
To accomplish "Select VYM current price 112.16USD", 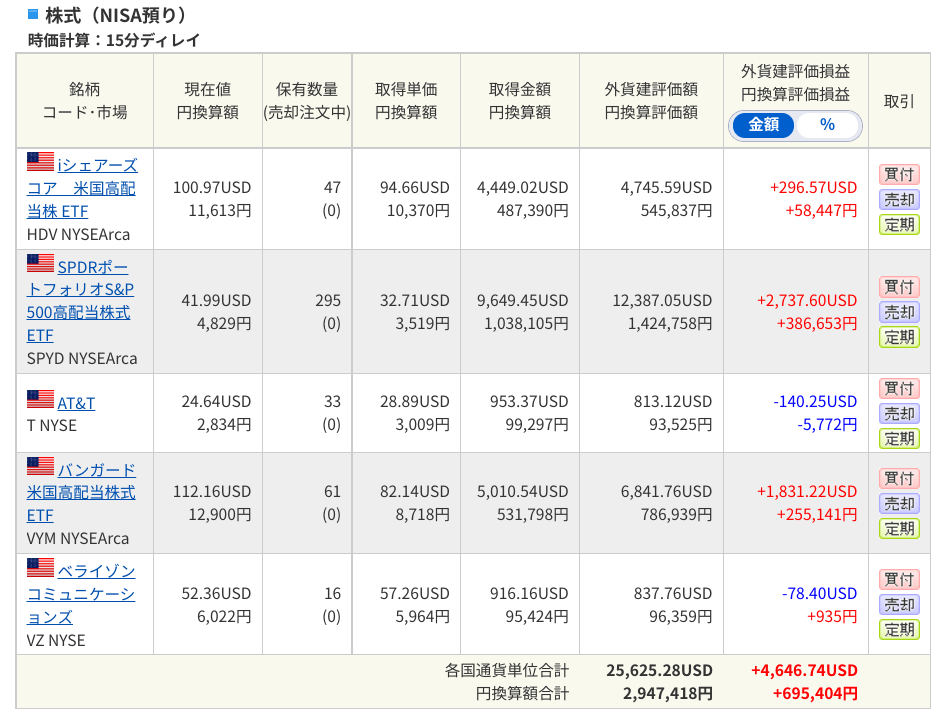I will pyautogui.click(x=212, y=492).
